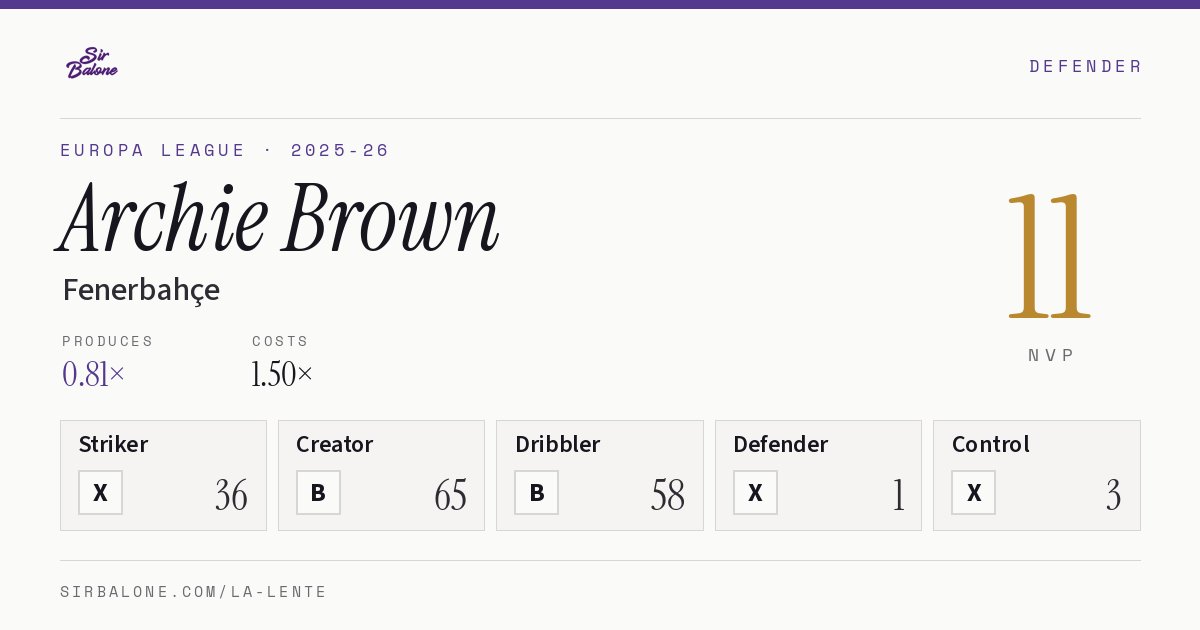Click the Produces value 0.81×
This screenshot has height=630, width=1200.
pos(94,374)
